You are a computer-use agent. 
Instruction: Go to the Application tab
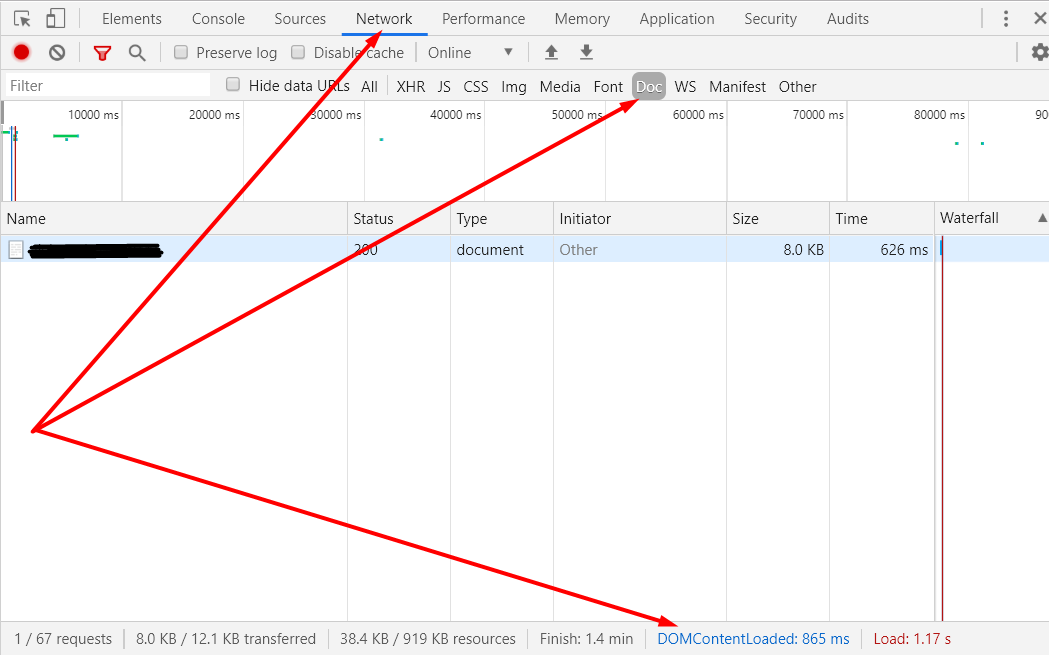(676, 19)
